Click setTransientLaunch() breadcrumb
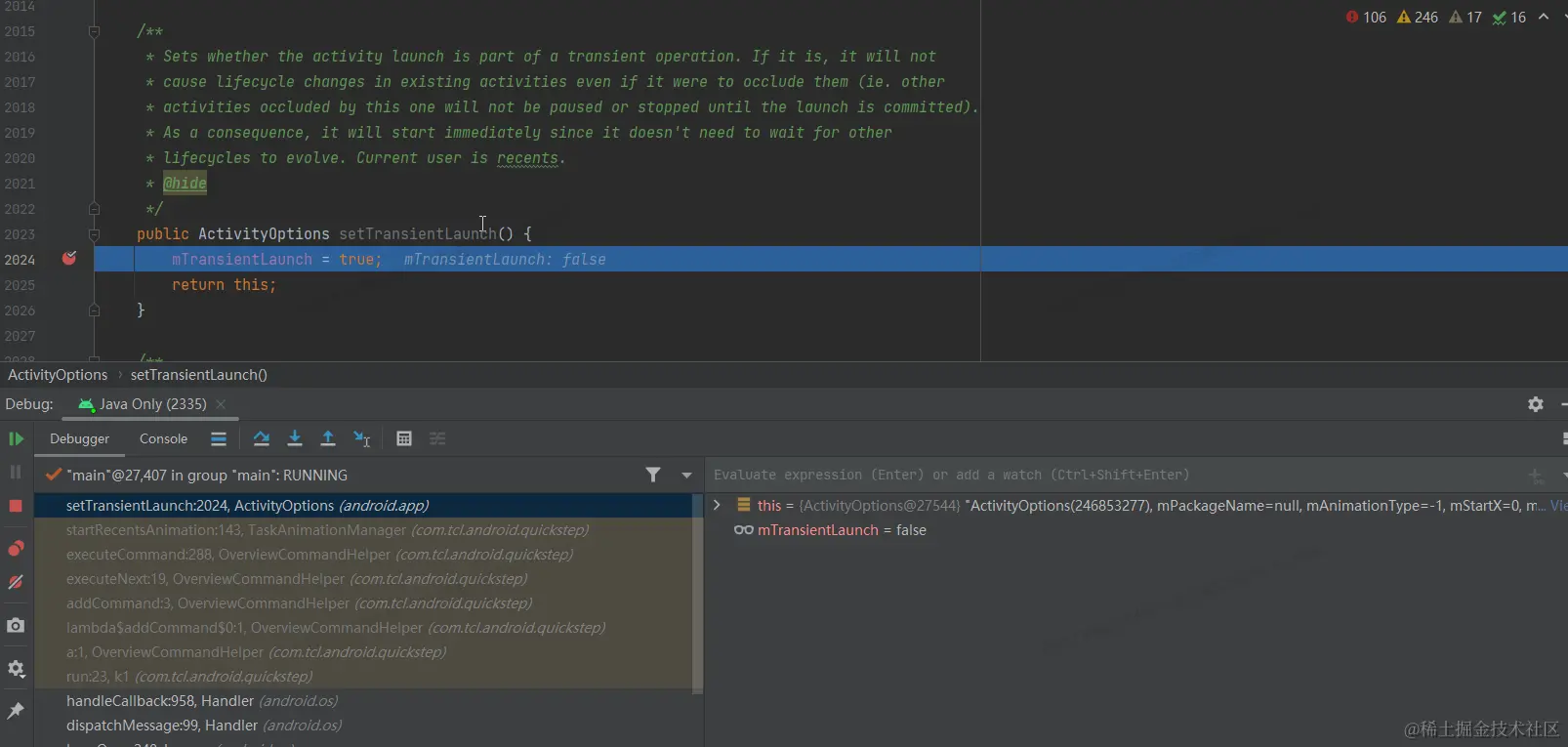 coord(199,375)
